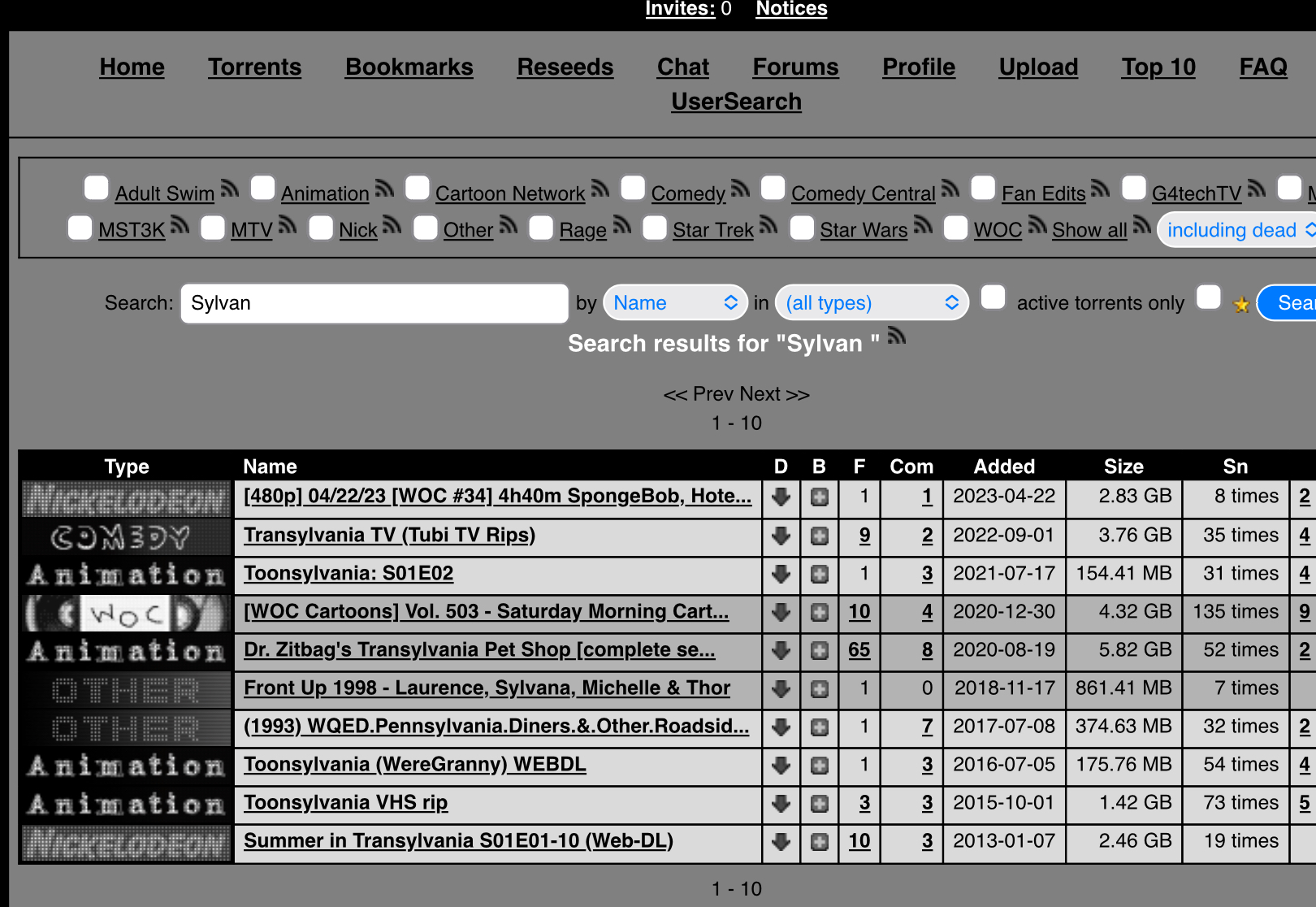Open the Rage RSS feed icon
Screen dimensions: 1316x907
click(621, 225)
